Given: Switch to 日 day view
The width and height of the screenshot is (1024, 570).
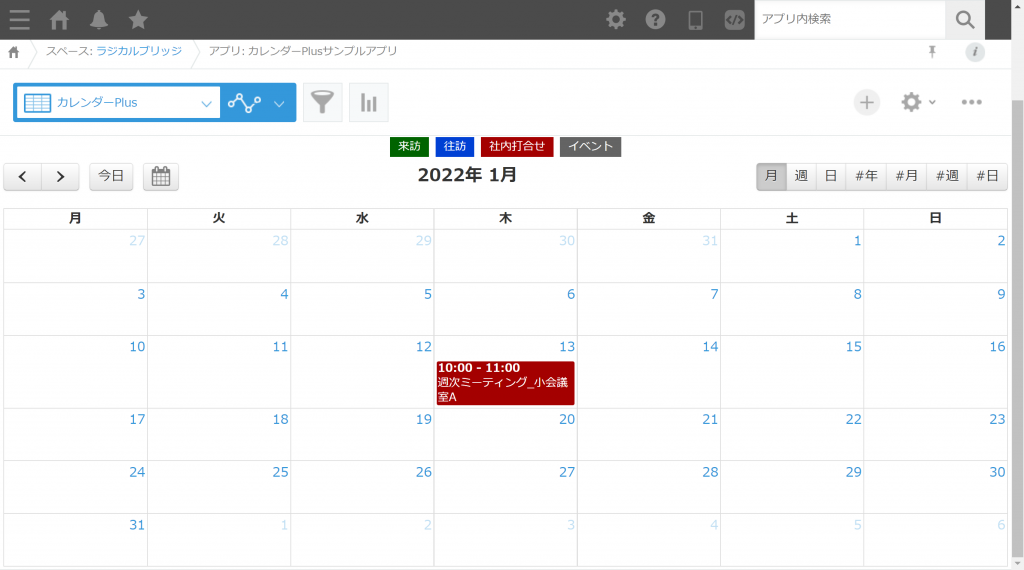Looking at the screenshot, I should click(x=831, y=176).
